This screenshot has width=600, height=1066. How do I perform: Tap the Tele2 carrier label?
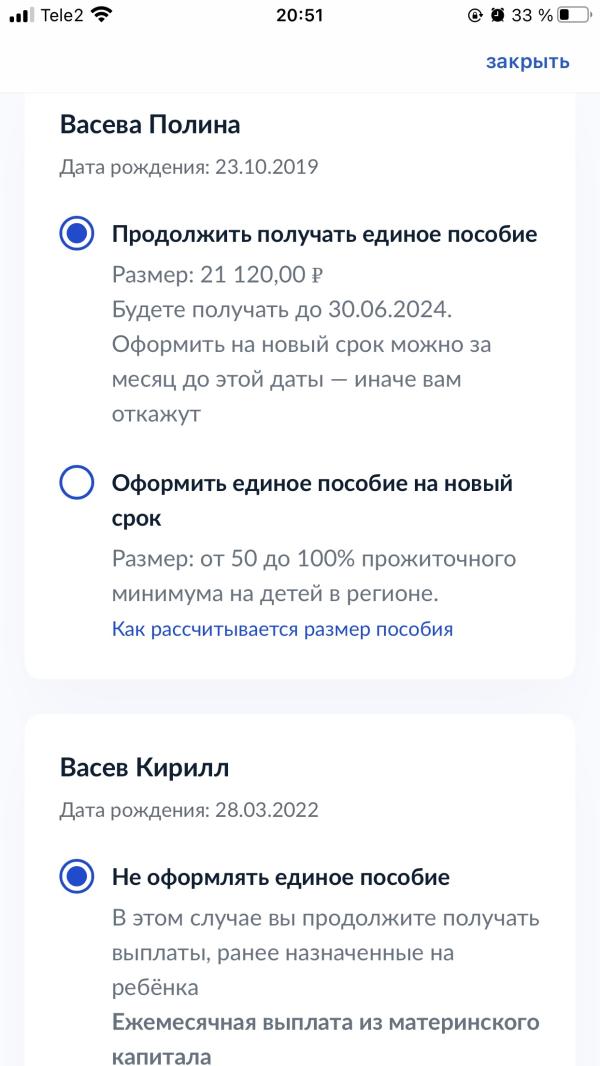point(62,15)
